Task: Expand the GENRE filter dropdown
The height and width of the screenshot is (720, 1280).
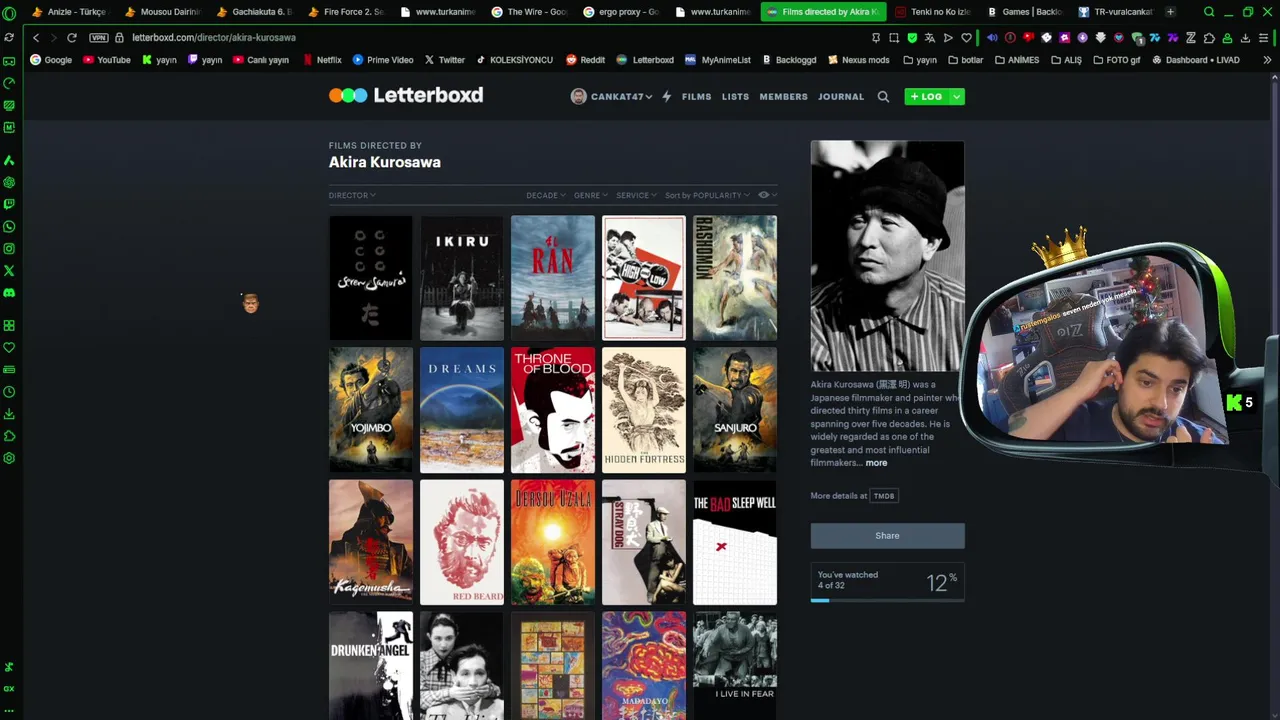Action: point(590,195)
